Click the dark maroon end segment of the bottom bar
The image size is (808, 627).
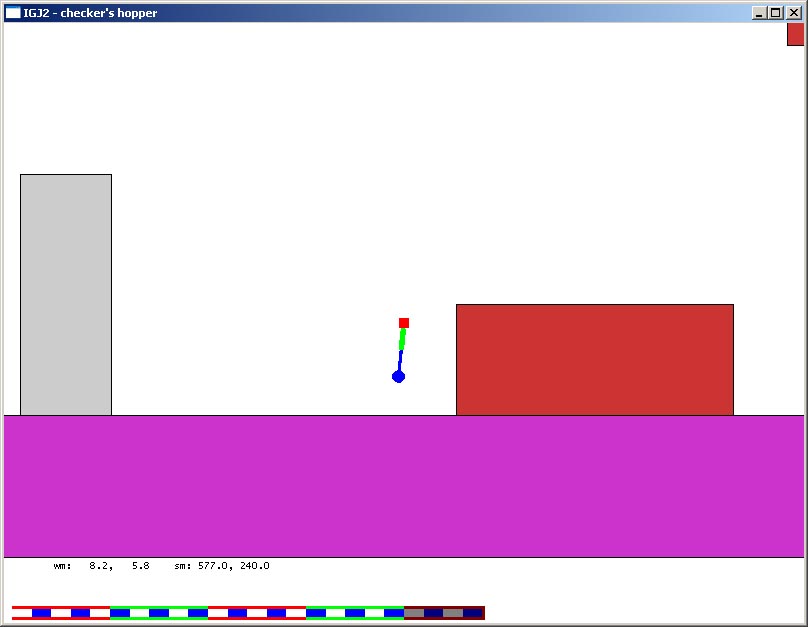click(x=444, y=613)
